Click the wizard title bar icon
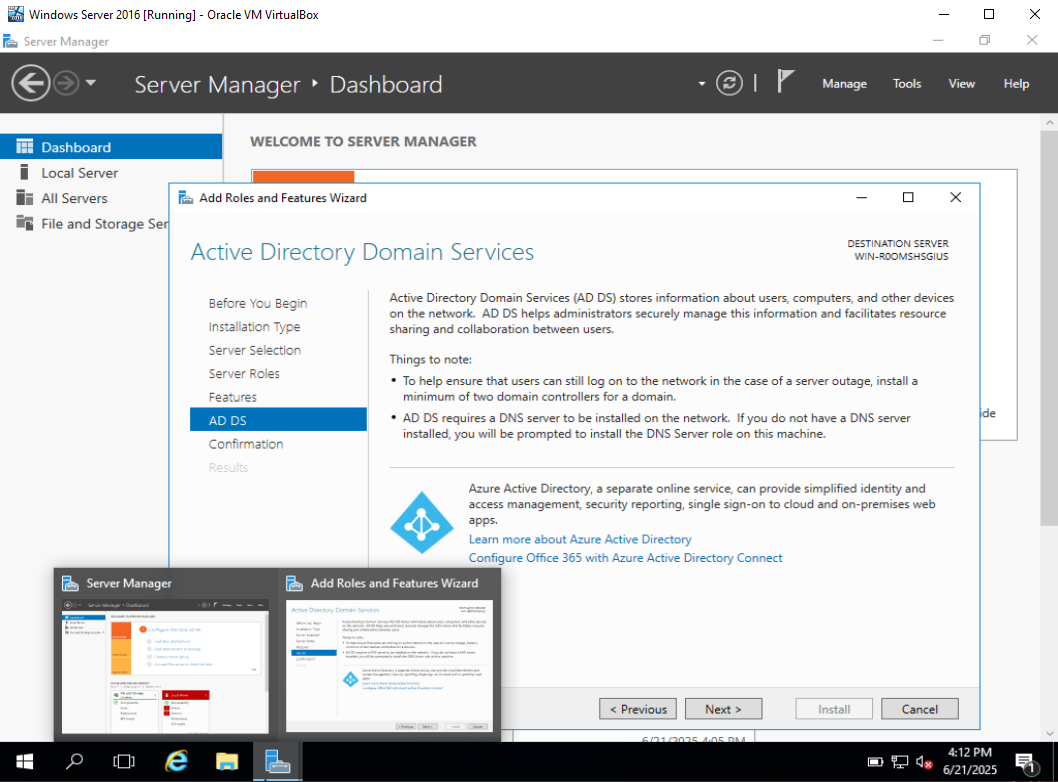This screenshot has height=782, width=1058. 186,198
